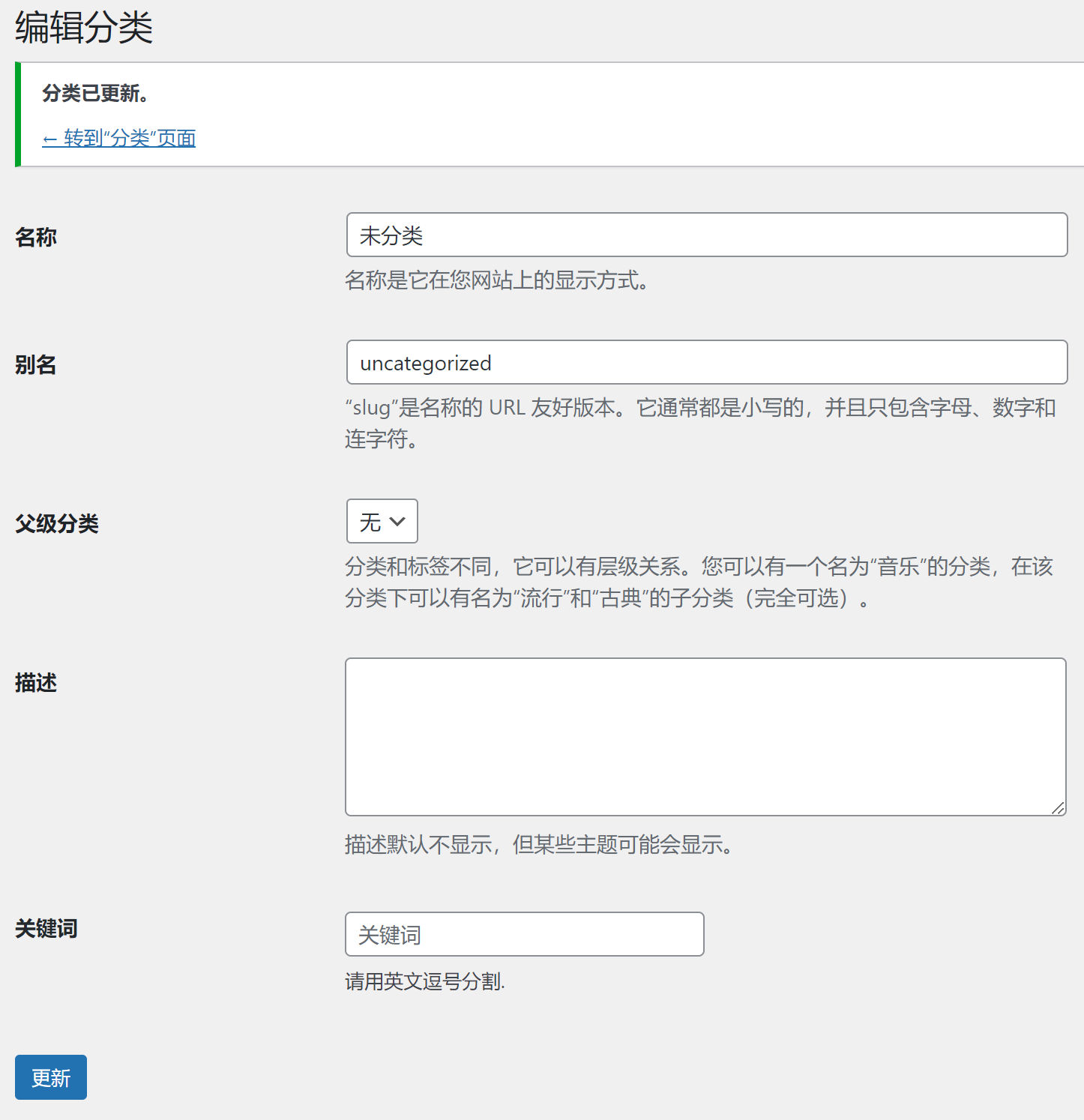Click the resize grip of the 描述 textarea
The width and height of the screenshot is (1084, 1120).
point(1058,807)
